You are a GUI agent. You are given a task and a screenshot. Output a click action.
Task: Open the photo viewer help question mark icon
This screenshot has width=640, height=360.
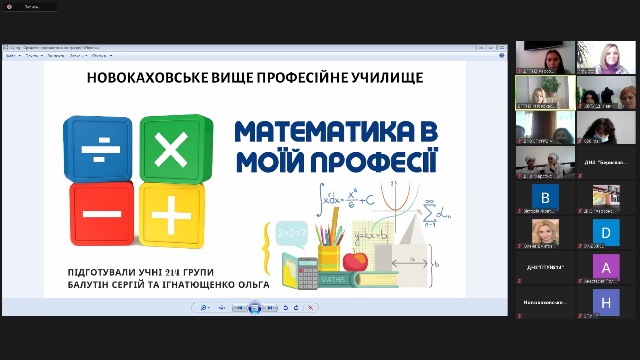click(502, 56)
